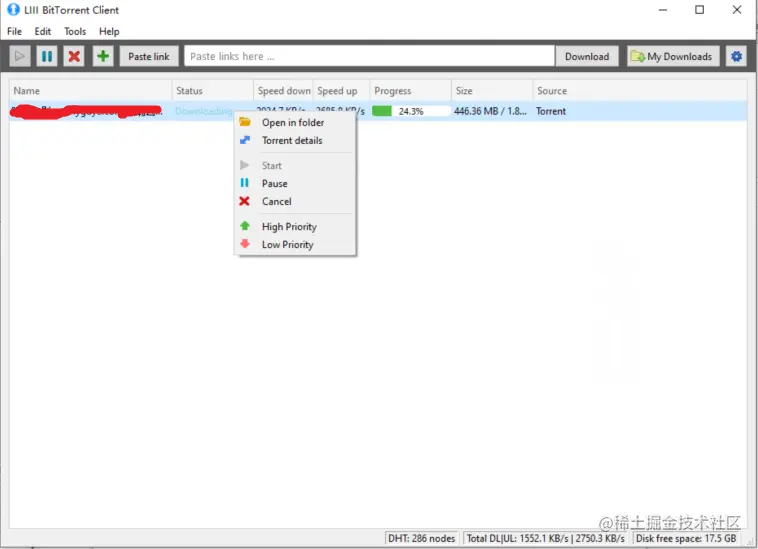Click the 'Torrent' source cell
Viewport: 758px width, 549px height.
point(551,111)
